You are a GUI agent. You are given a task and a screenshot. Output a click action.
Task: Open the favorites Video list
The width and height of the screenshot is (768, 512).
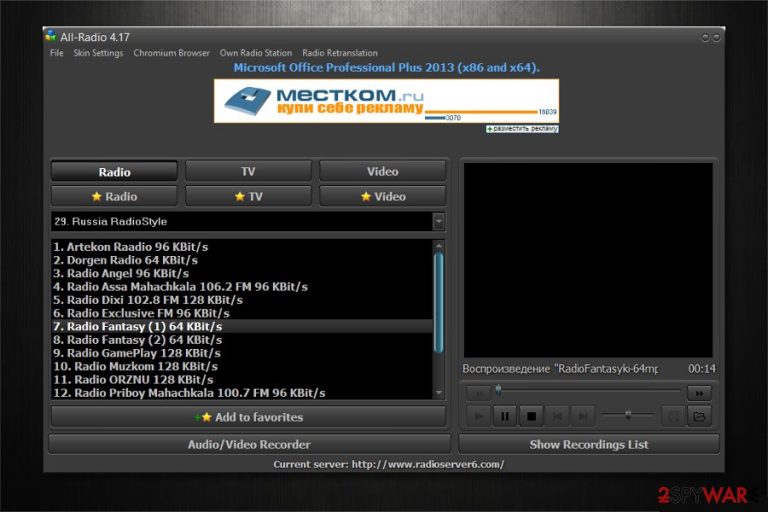tap(383, 196)
